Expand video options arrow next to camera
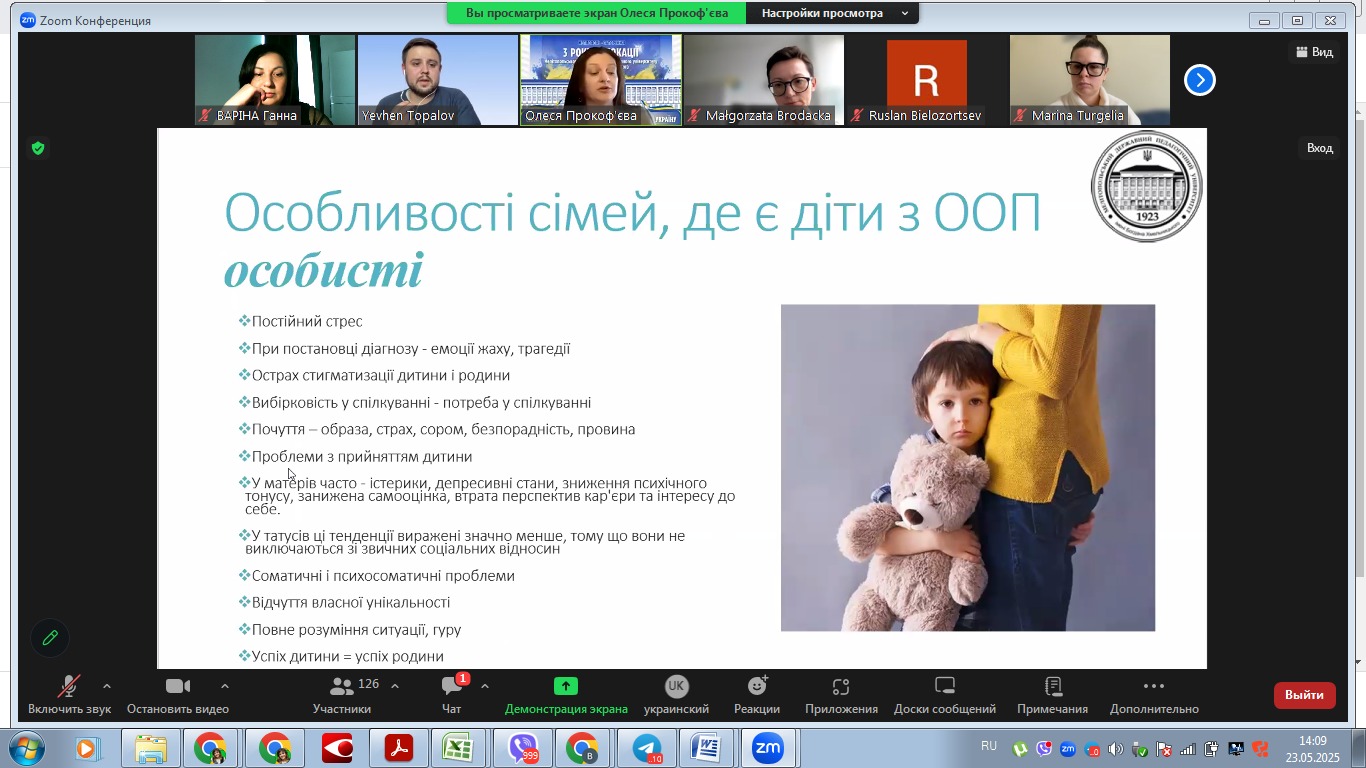 point(224,686)
